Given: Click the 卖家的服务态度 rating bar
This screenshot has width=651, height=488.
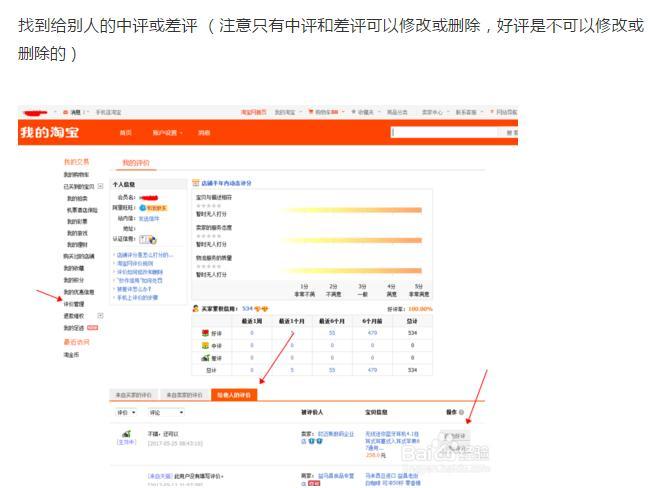Looking at the screenshot, I should [351, 240].
